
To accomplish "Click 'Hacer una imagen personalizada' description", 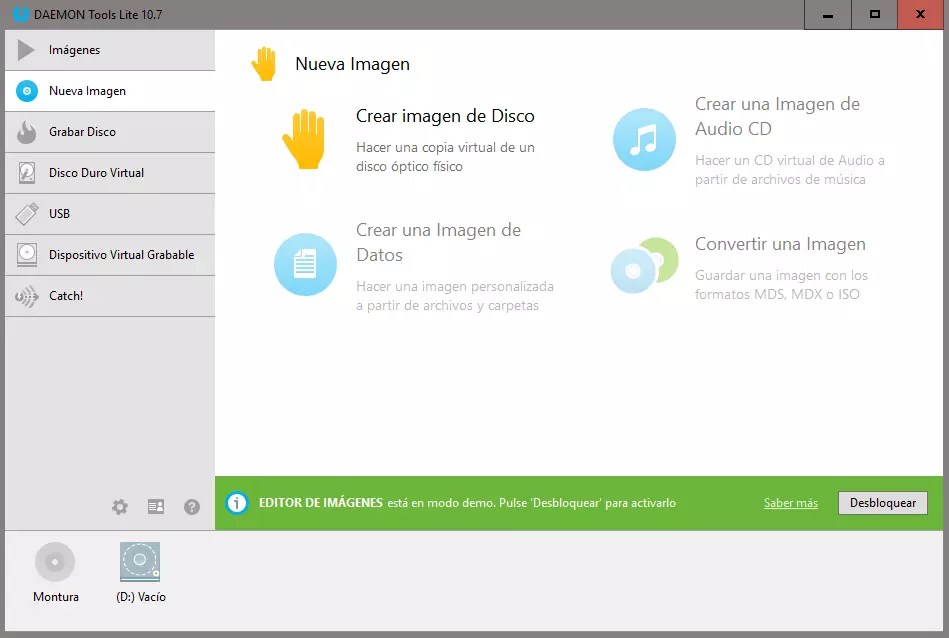I will pyautogui.click(x=455, y=286).
